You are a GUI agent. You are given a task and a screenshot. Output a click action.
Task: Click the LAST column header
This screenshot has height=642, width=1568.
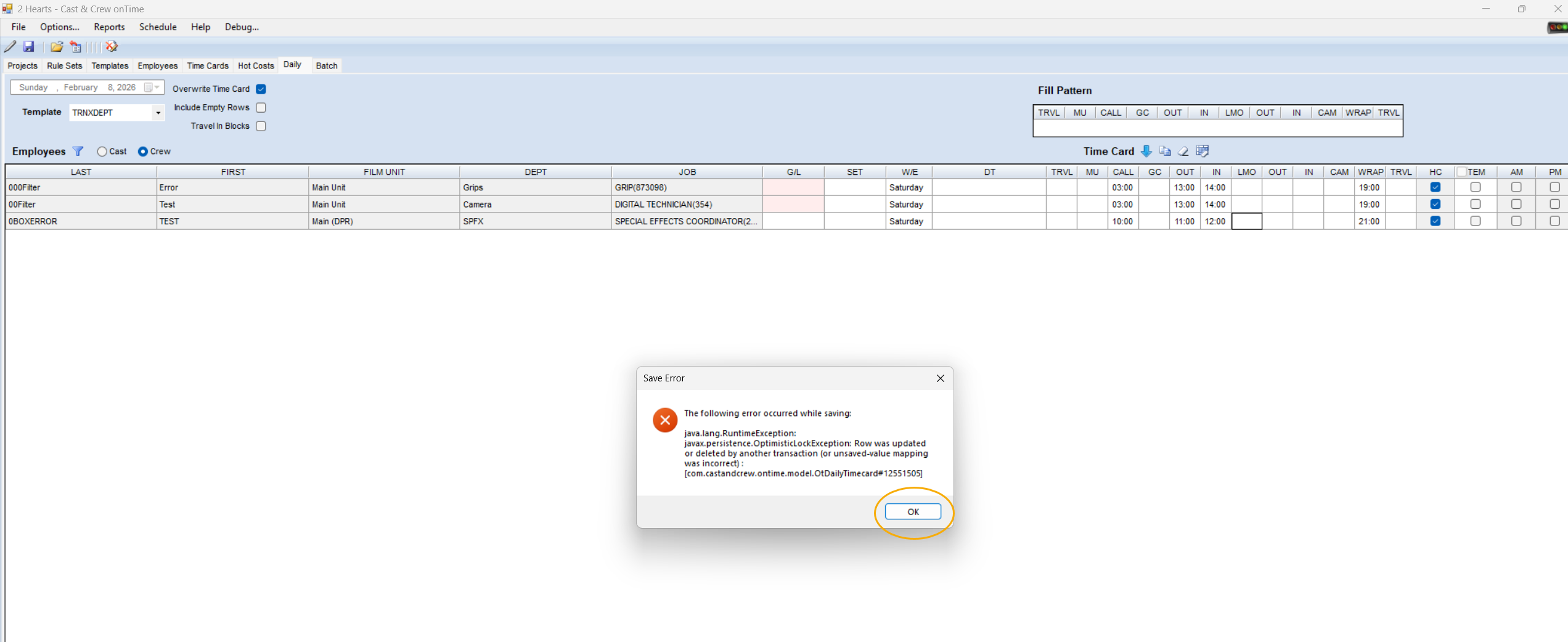[81, 172]
